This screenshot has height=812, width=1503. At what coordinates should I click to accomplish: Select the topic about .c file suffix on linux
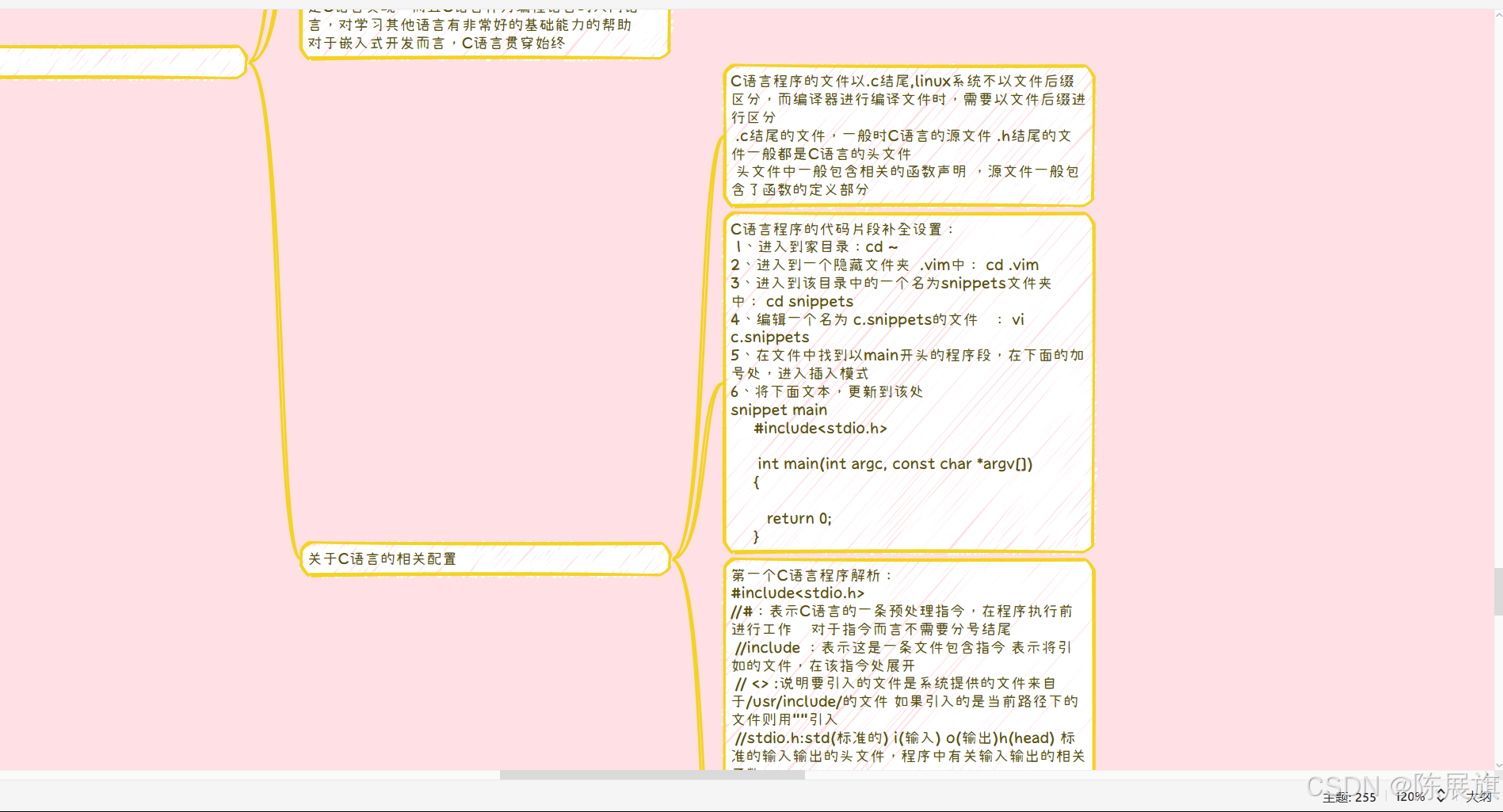(909, 135)
